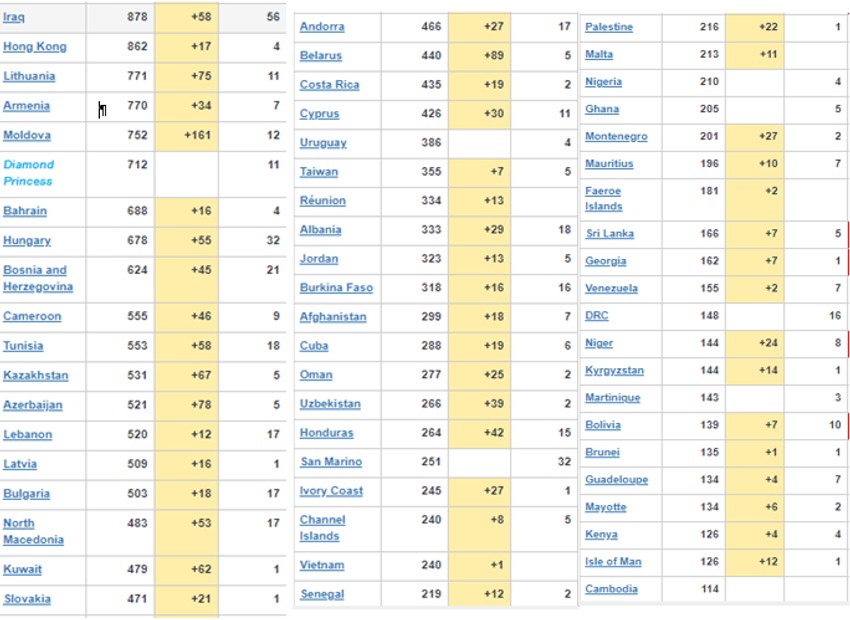
Task: Open the Burkina Faso link
Action: 336,288
